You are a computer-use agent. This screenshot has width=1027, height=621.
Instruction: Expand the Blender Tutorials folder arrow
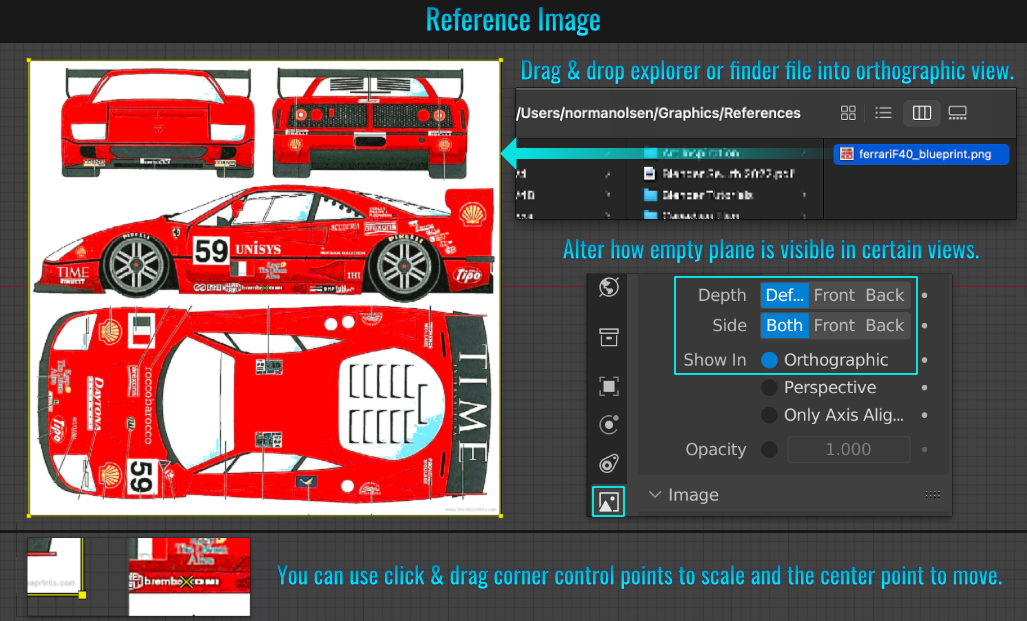(804, 195)
